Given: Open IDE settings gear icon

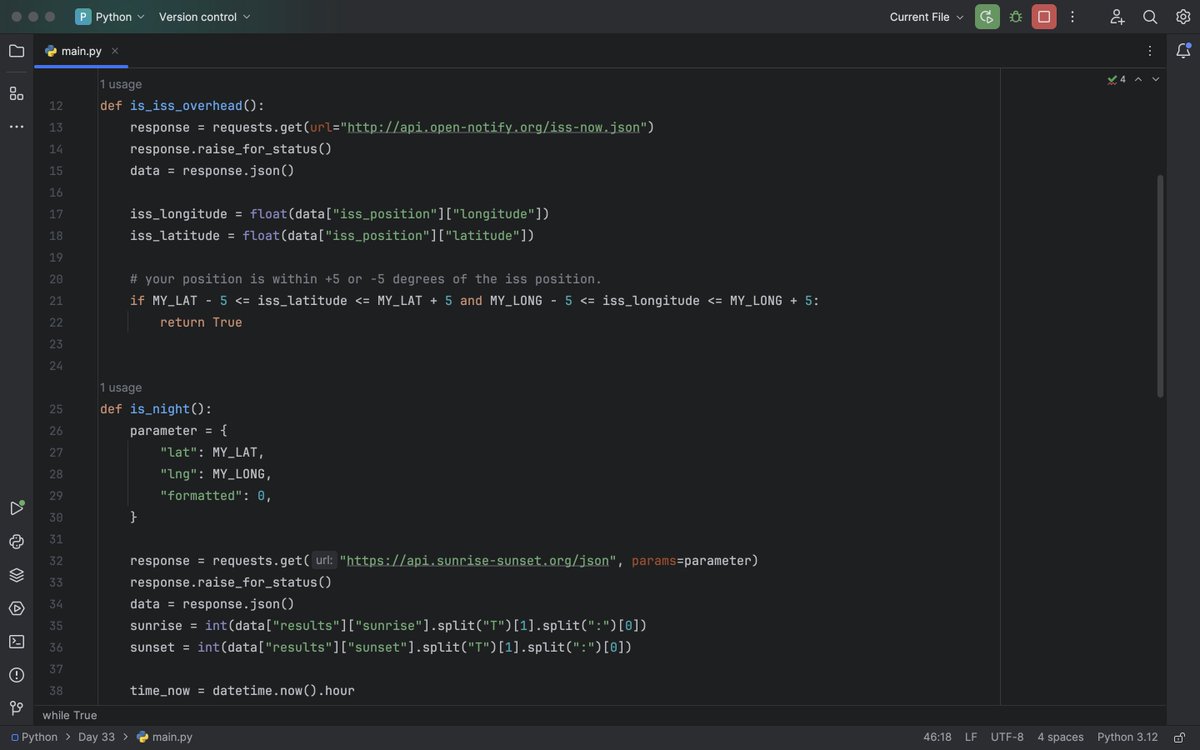Looking at the screenshot, I should point(1183,17).
